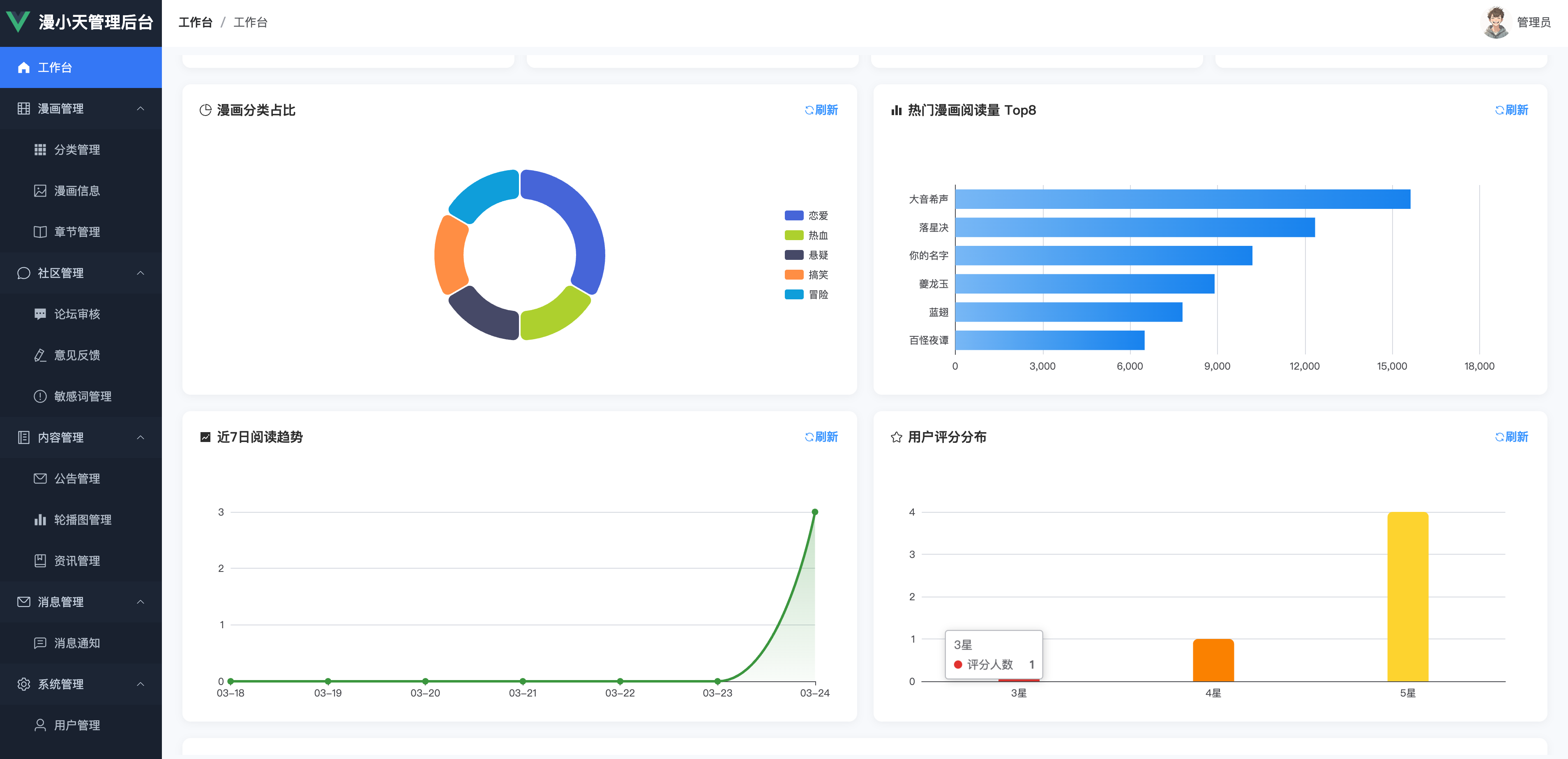Collapse the 社区管理 submenu
This screenshot has width=1568, height=759.
coord(81,273)
